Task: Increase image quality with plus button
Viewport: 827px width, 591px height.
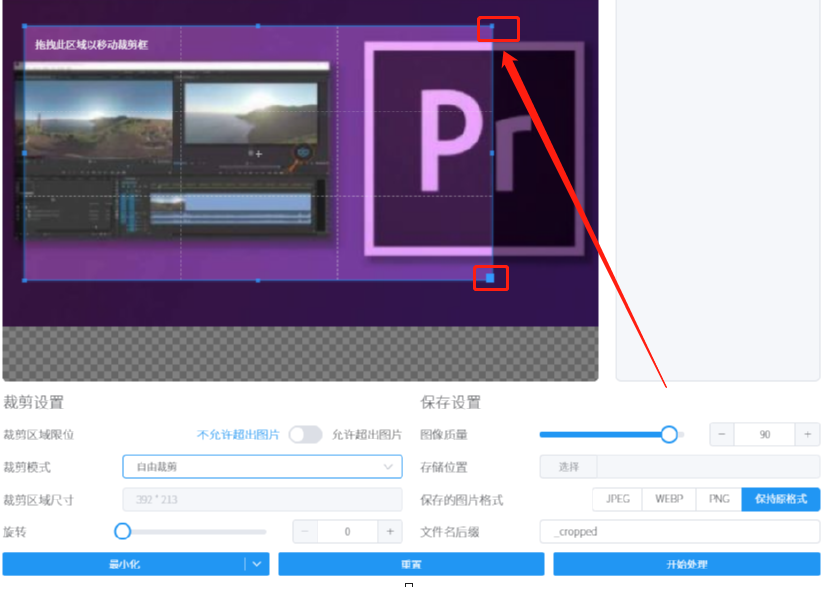Action: 807,434
